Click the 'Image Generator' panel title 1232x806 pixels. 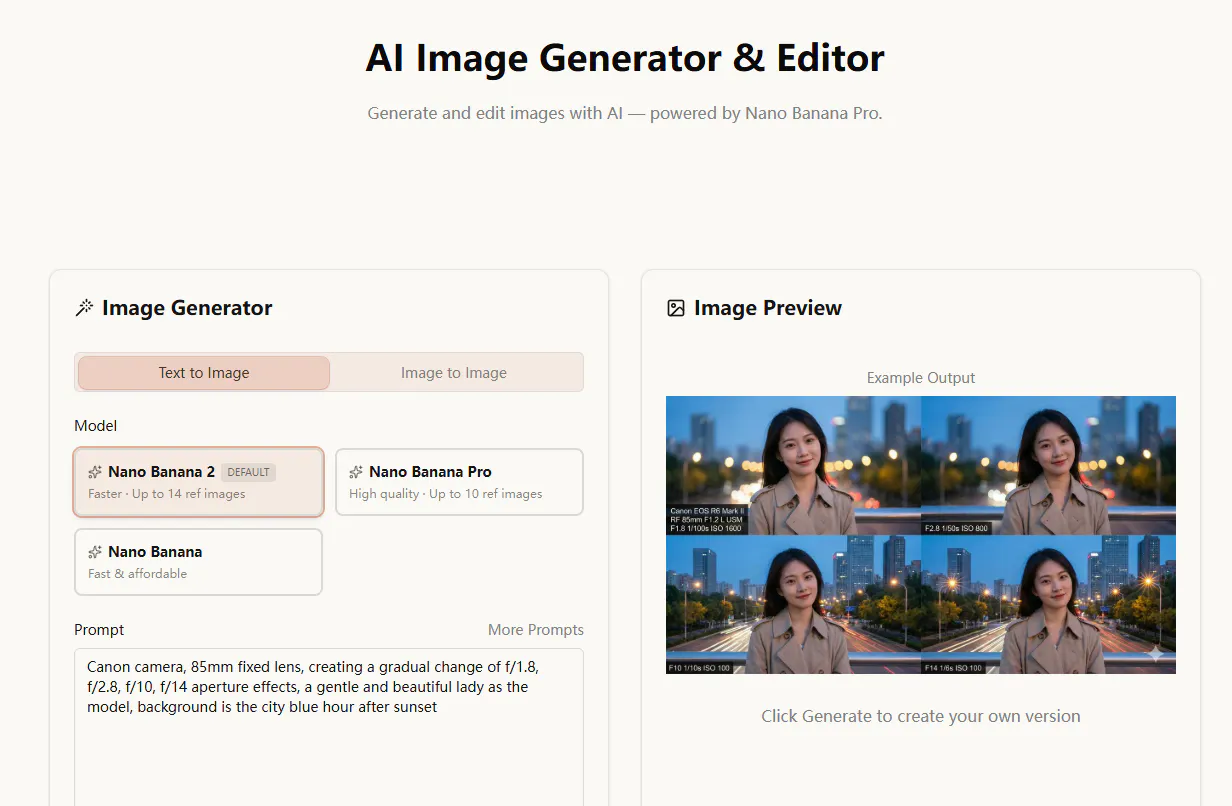click(x=187, y=308)
